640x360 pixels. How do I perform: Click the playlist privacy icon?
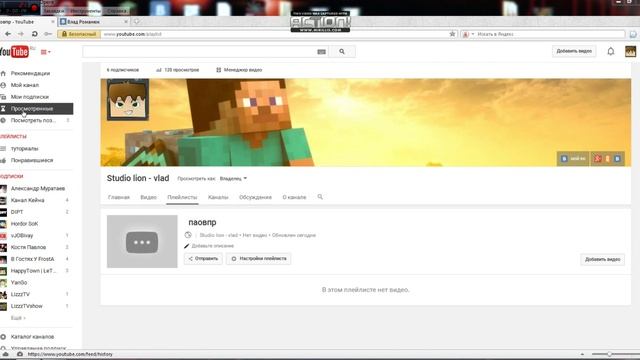(188, 235)
